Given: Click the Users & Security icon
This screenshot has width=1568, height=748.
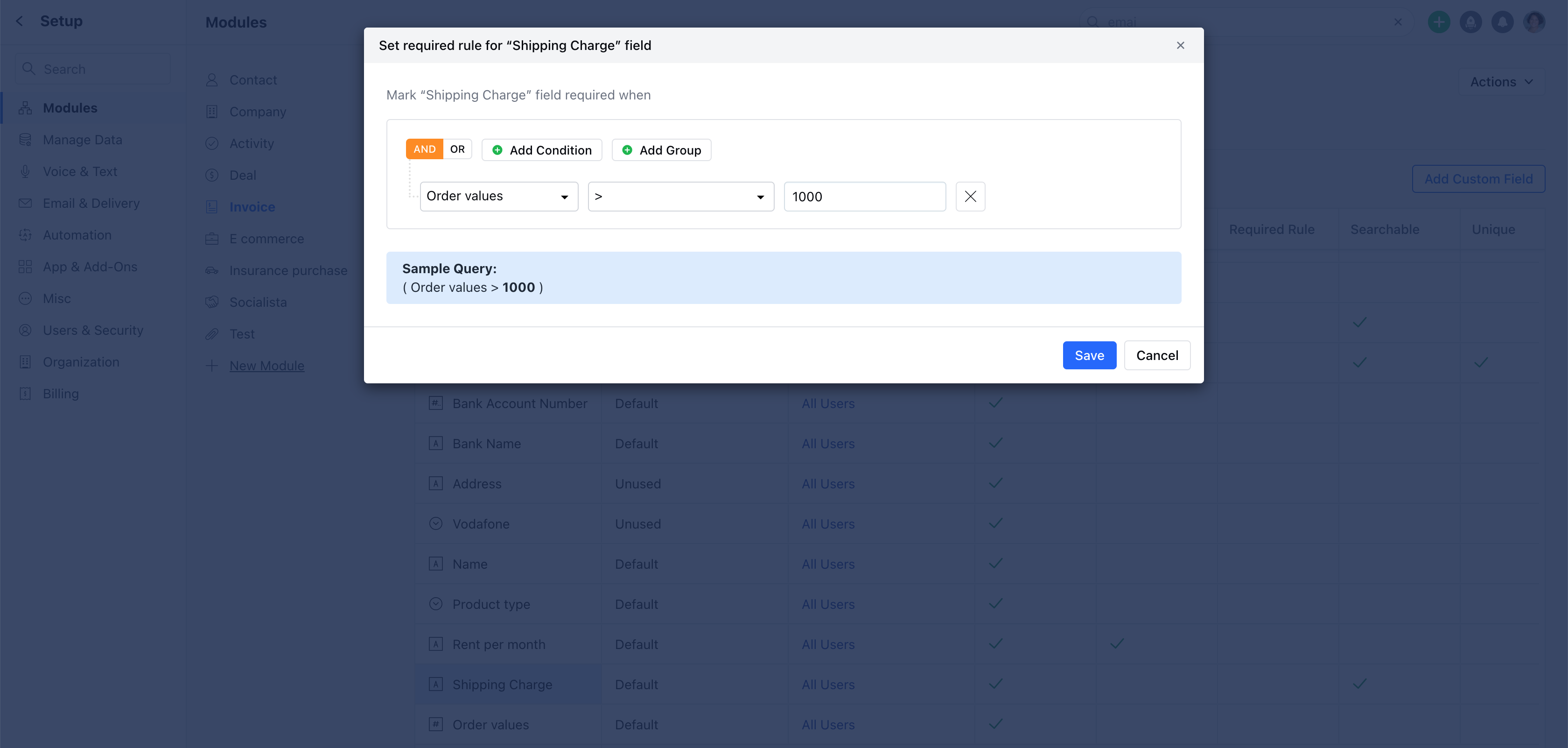Looking at the screenshot, I should coord(25,330).
